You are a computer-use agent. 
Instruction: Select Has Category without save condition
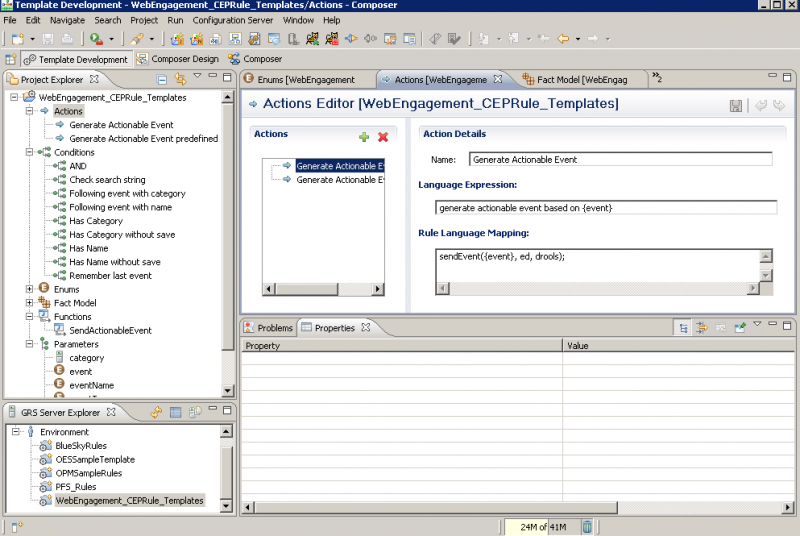pos(122,235)
